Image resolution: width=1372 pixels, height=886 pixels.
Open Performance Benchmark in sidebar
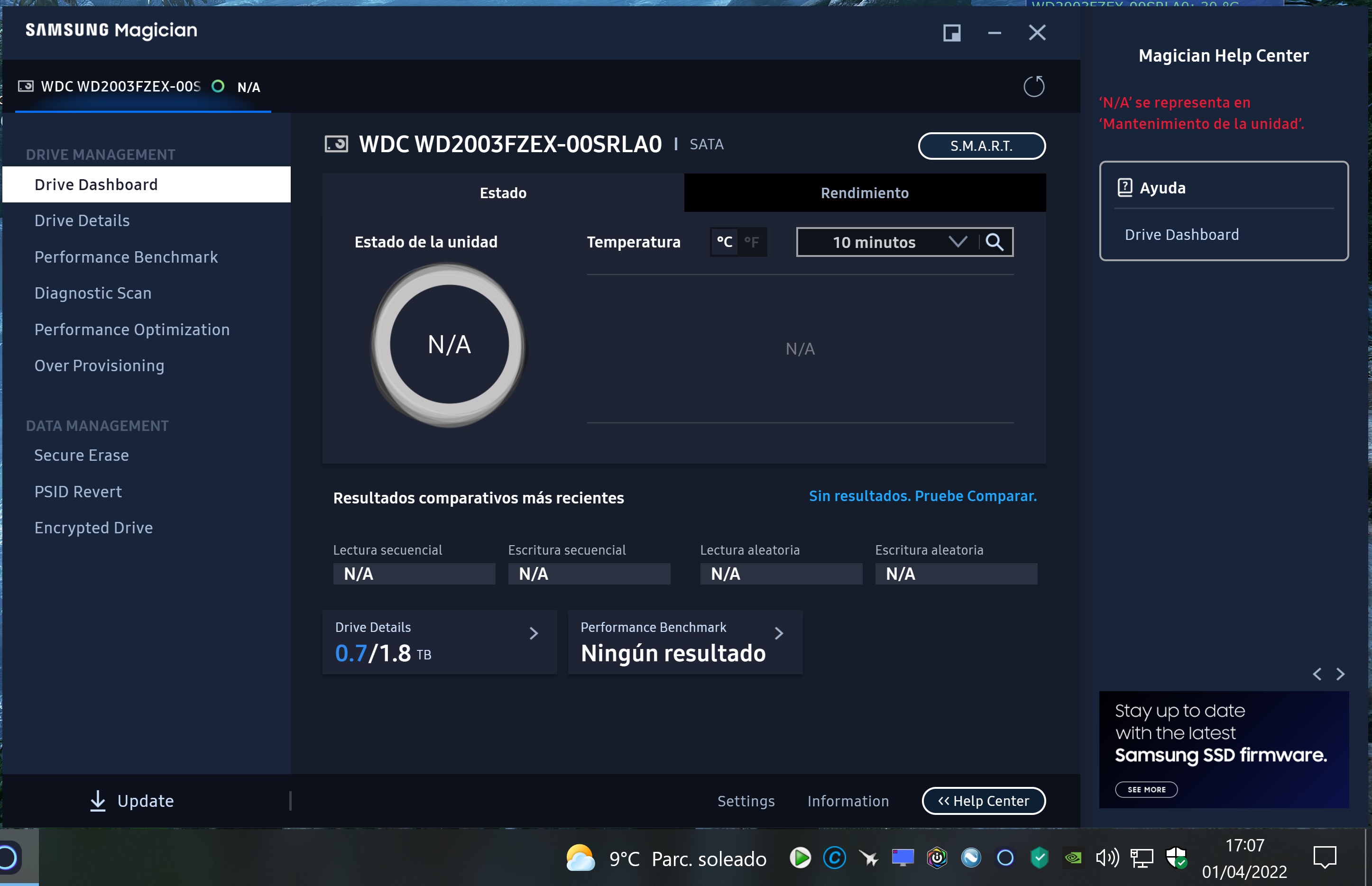(x=126, y=257)
